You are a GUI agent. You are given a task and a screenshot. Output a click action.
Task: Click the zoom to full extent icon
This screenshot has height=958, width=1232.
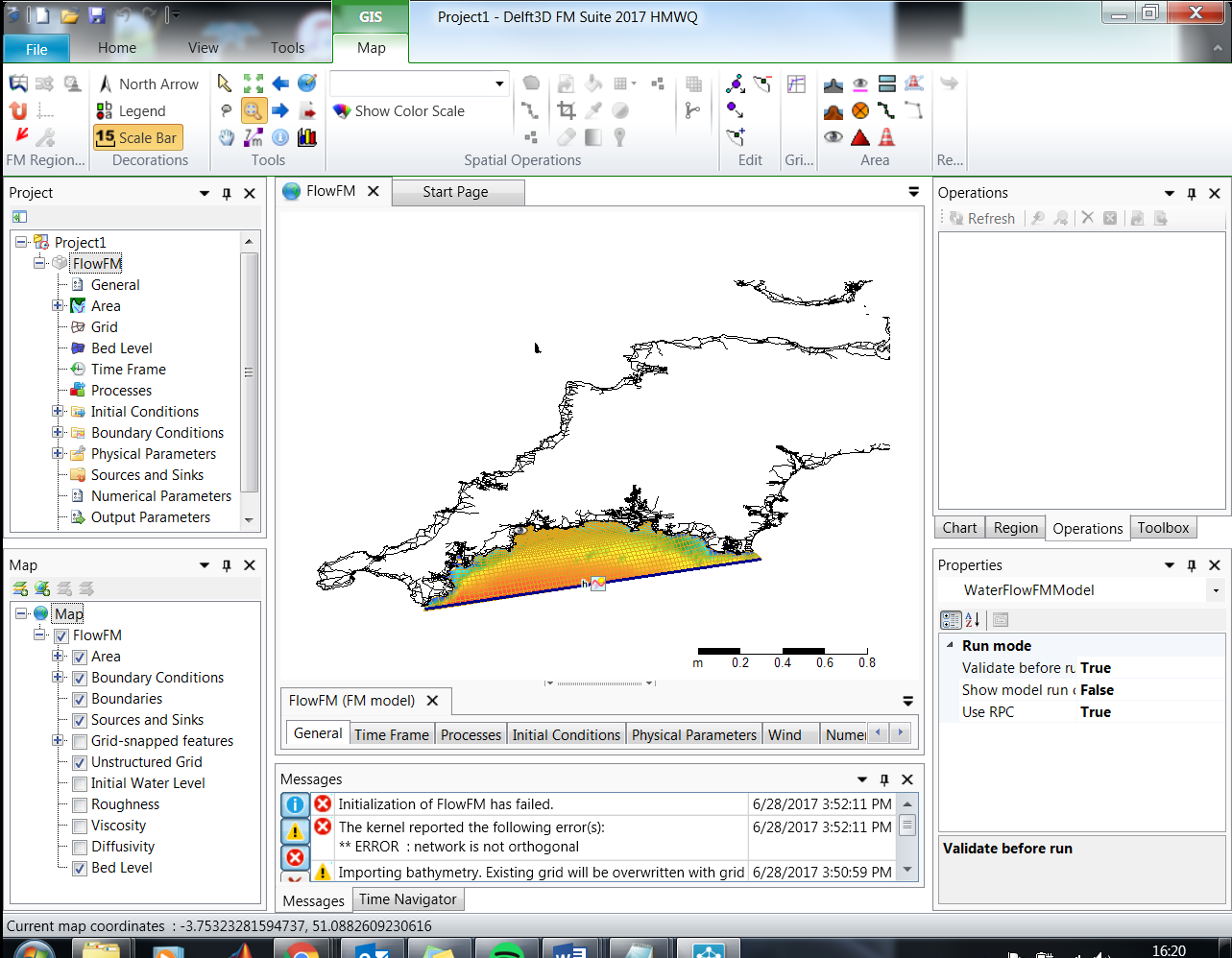(253, 84)
